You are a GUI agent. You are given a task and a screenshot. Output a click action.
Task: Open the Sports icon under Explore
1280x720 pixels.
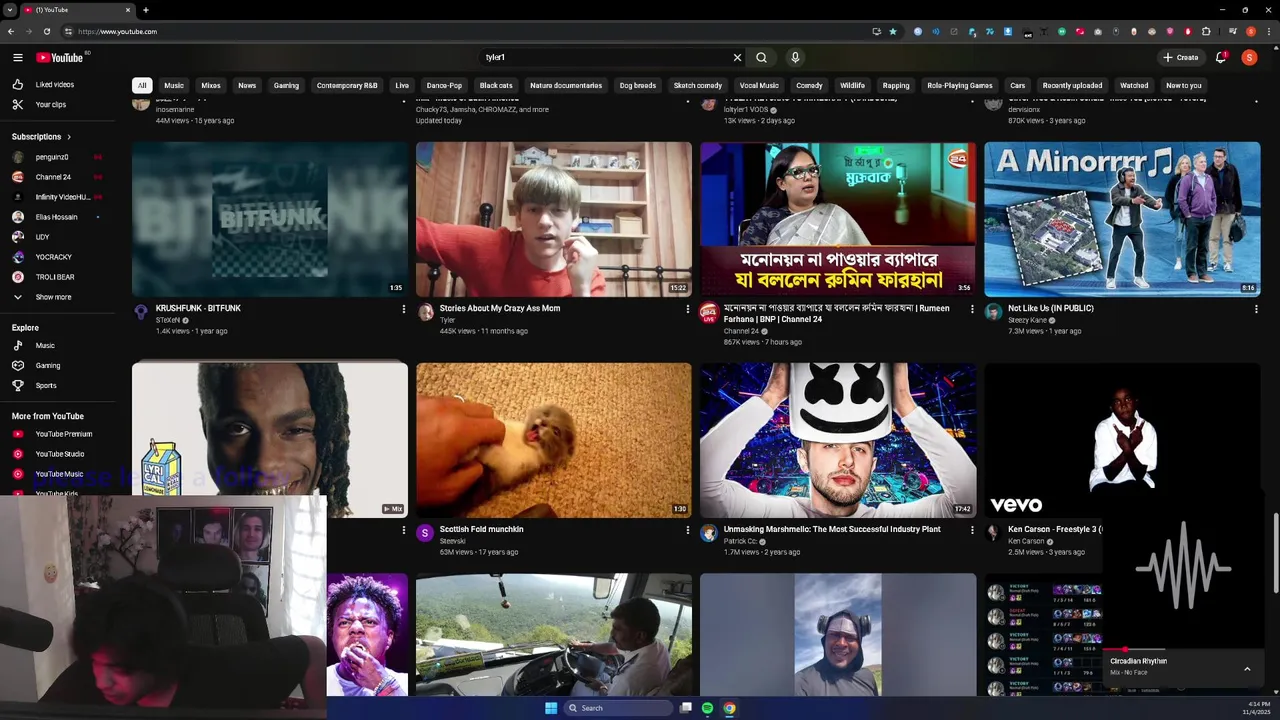[x=18, y=386]
